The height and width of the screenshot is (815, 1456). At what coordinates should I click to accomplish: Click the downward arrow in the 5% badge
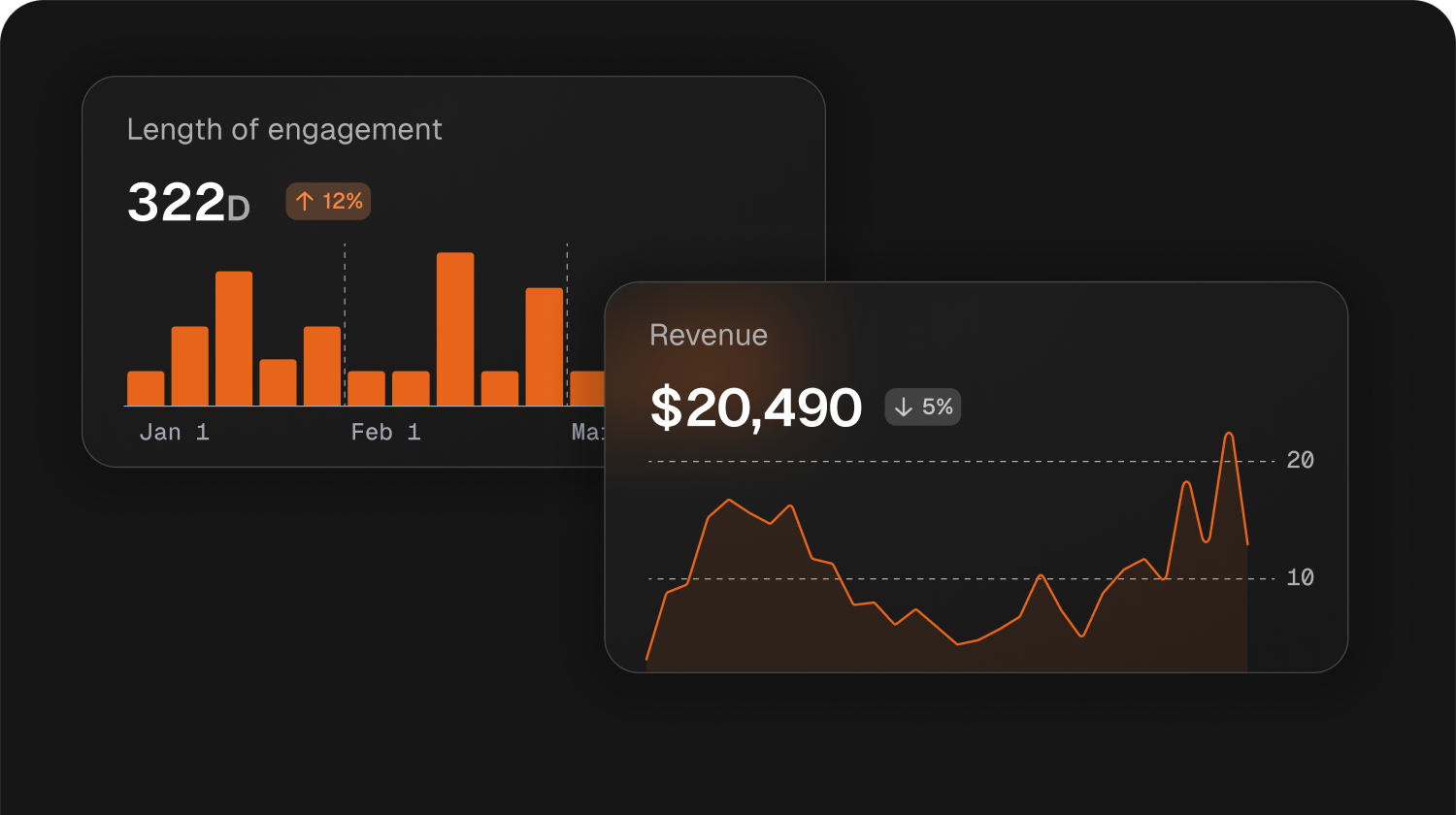905,407
